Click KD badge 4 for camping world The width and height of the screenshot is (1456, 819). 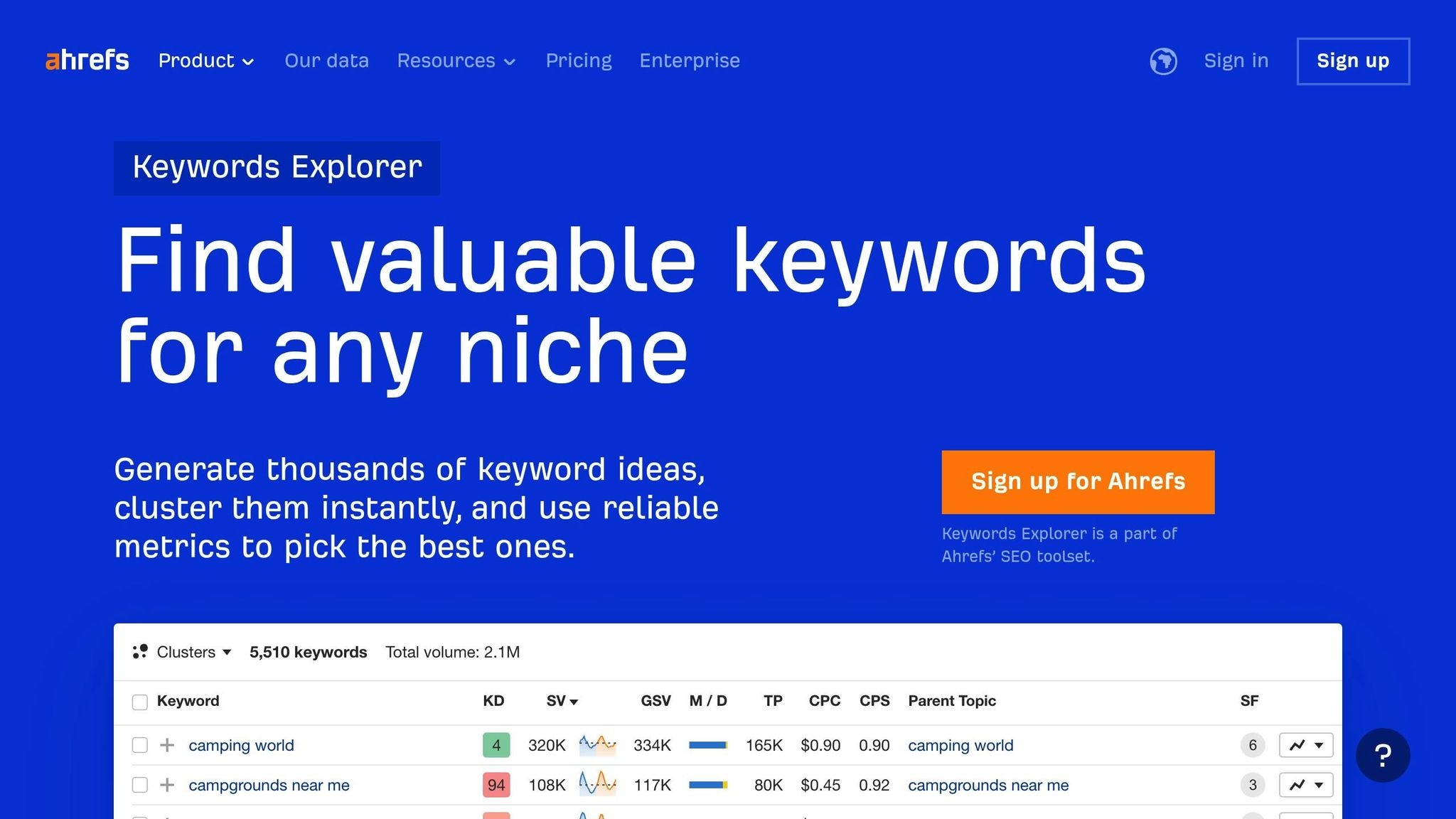point(496,745)
